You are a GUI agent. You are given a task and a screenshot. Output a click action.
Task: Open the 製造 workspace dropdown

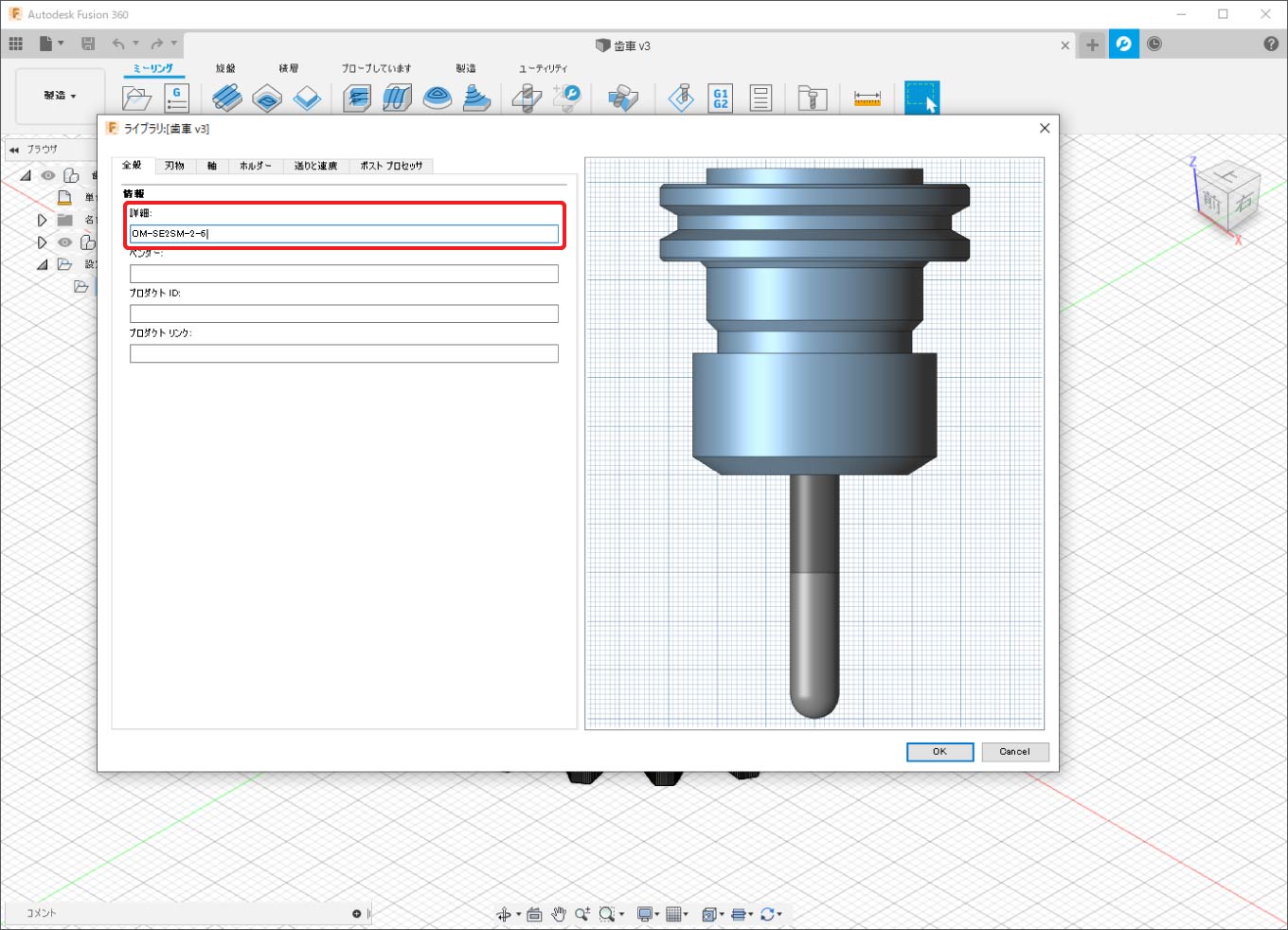click(60, 96)
